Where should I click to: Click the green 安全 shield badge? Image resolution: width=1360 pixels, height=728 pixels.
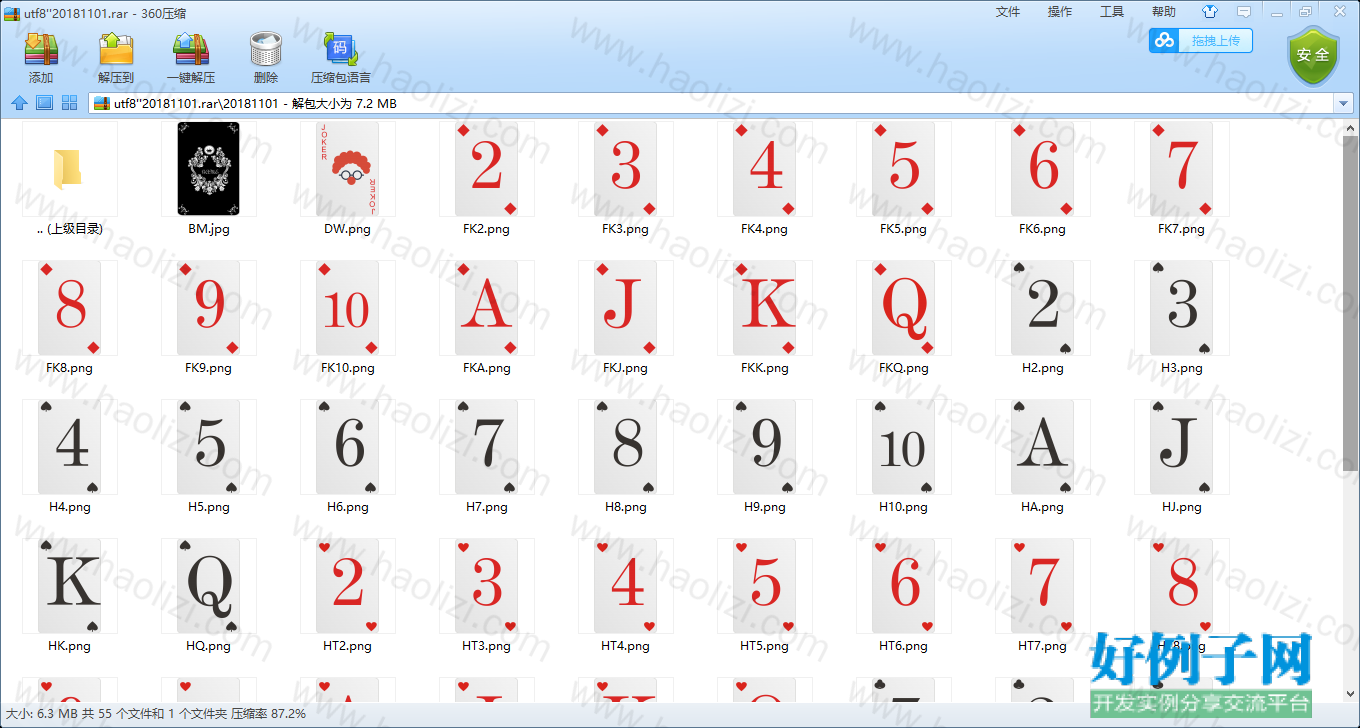click(1312, 56)
